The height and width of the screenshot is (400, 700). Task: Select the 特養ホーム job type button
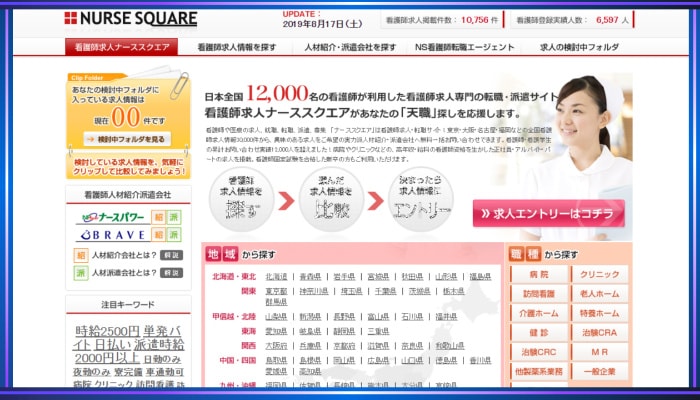[x=600, y=313]
